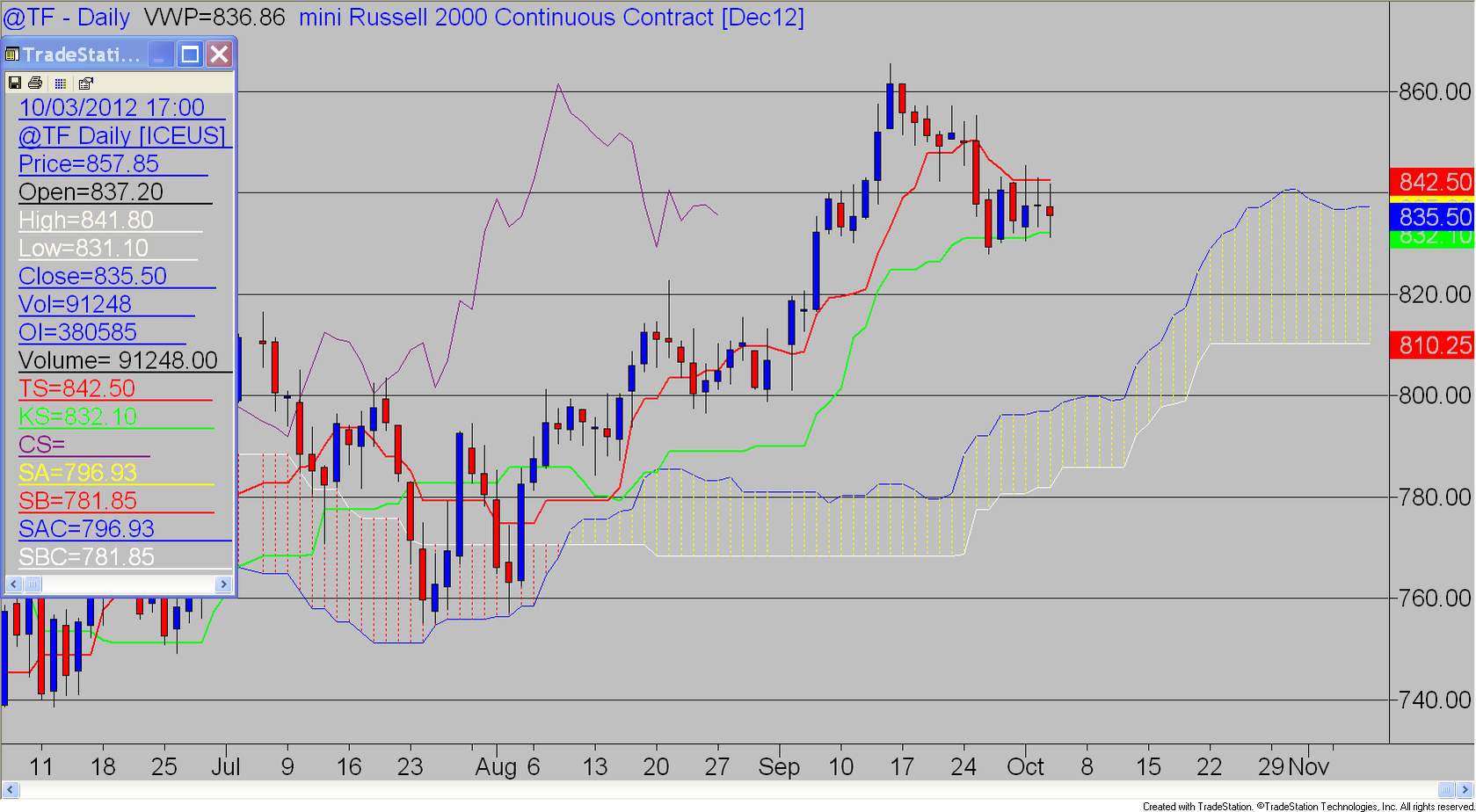
Task: Open the data window properties icon
Action: (x=85, y=83)
